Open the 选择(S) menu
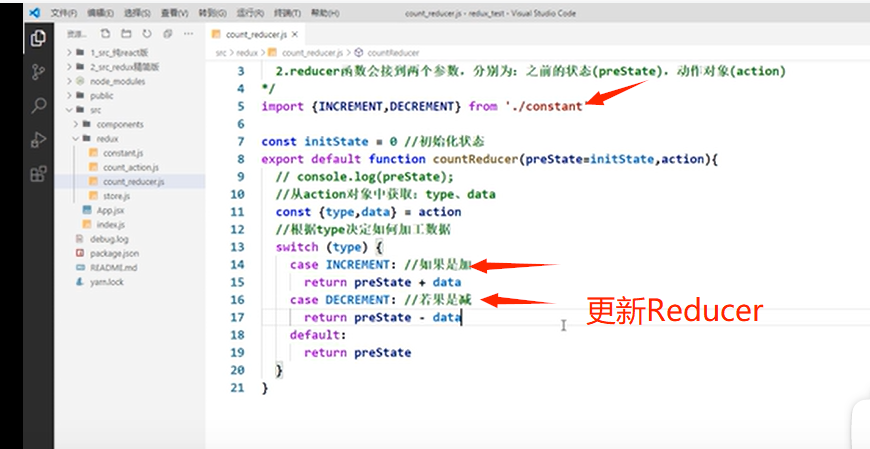This screenshot has width=870, height=449. [137, 13]
